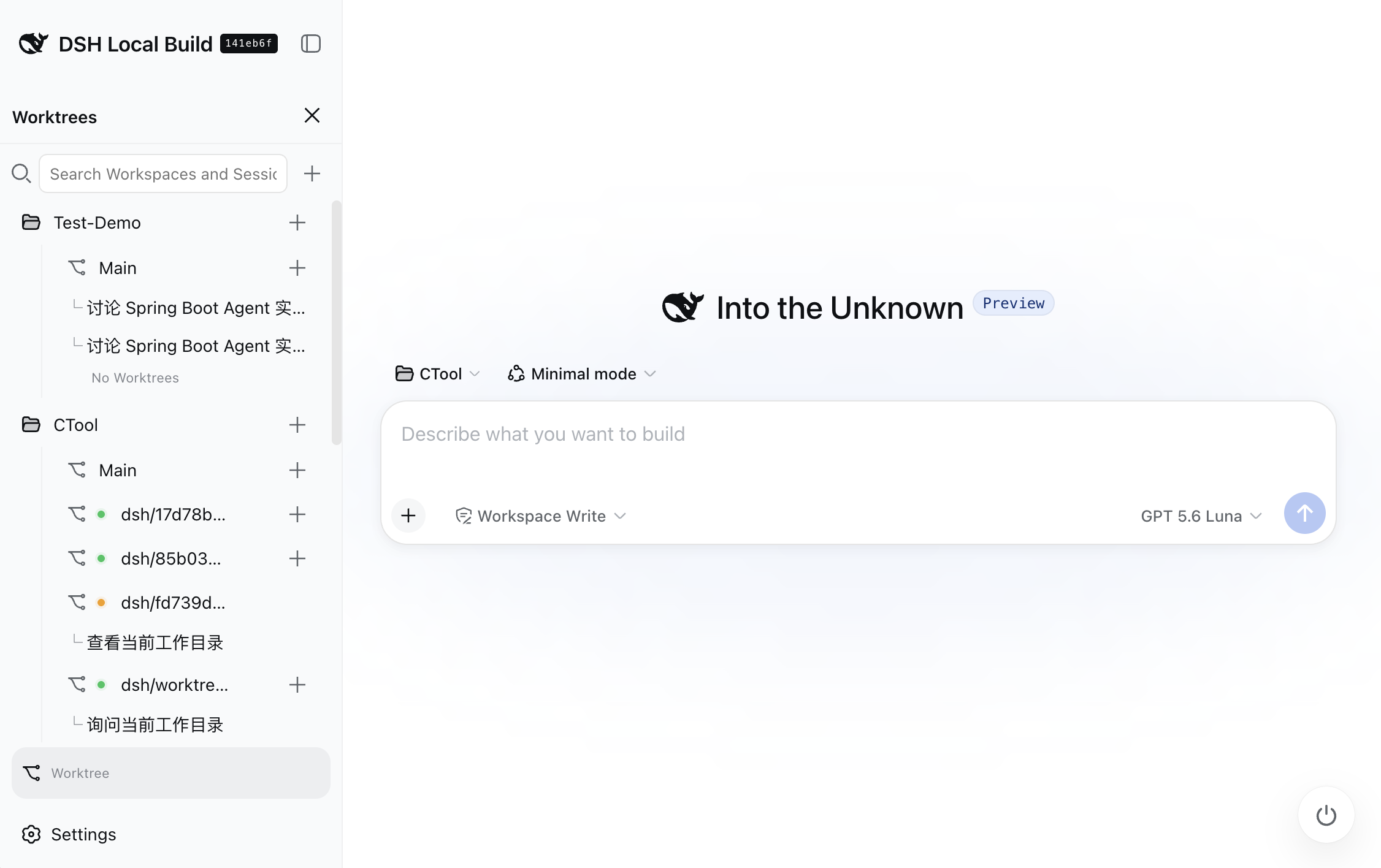Click the send arrow button
Image resolution: width=1381 pixels, height=868 pixels.
(1305, 513)
